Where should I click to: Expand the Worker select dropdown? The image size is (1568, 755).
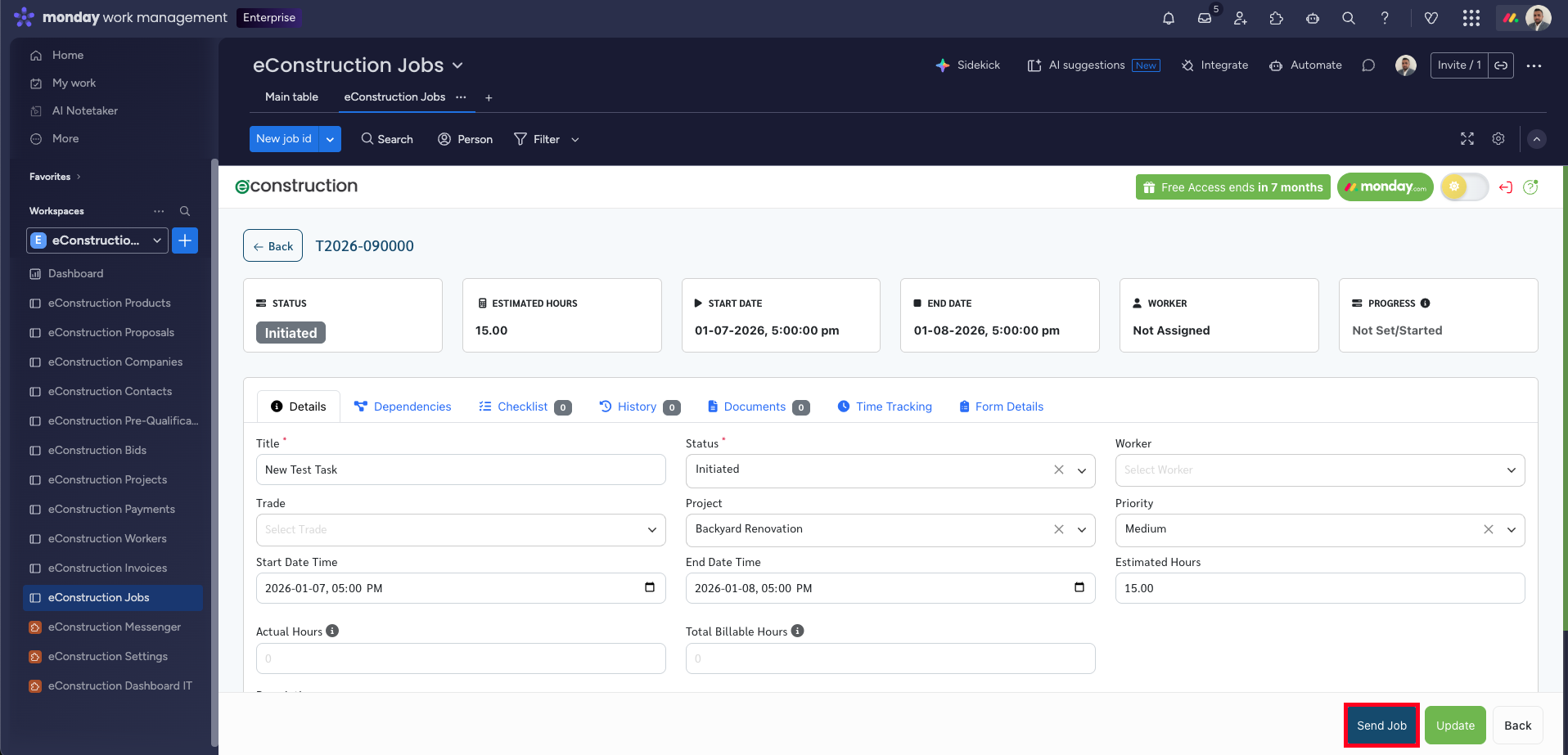tap(1511, 470)
